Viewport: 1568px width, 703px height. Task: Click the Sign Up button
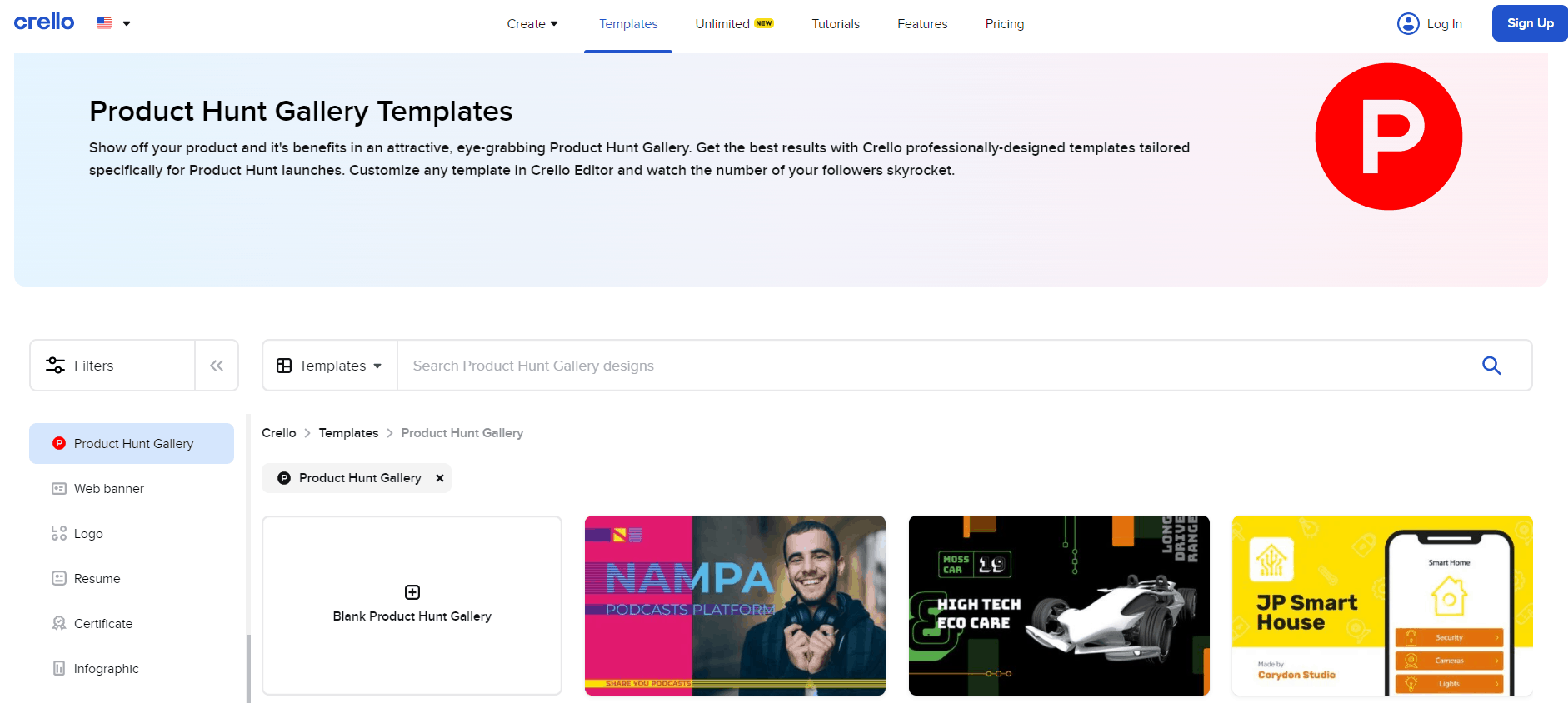click(1530, 23)
